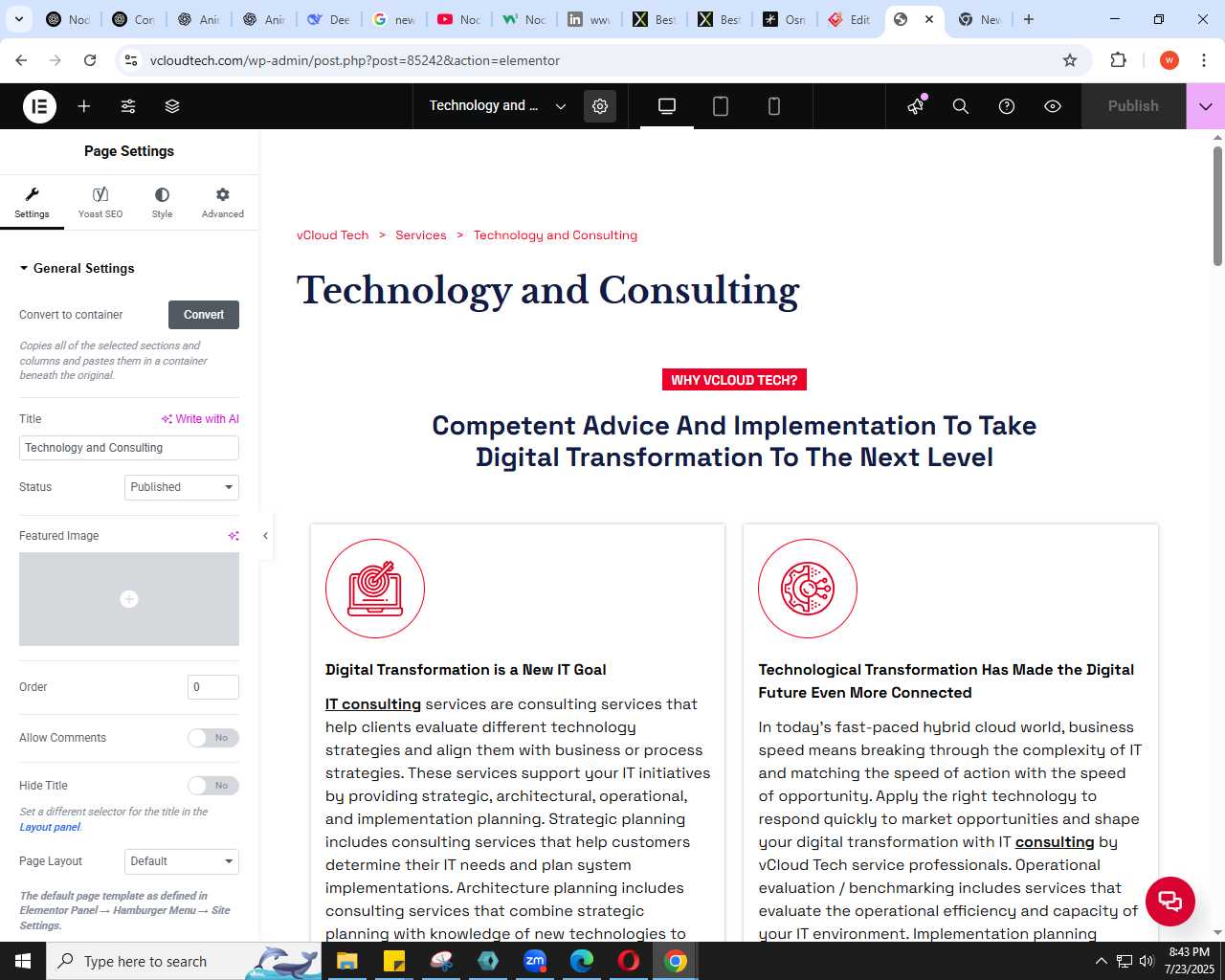
Task: Open page settings gear icon
Action: (600, 106)
